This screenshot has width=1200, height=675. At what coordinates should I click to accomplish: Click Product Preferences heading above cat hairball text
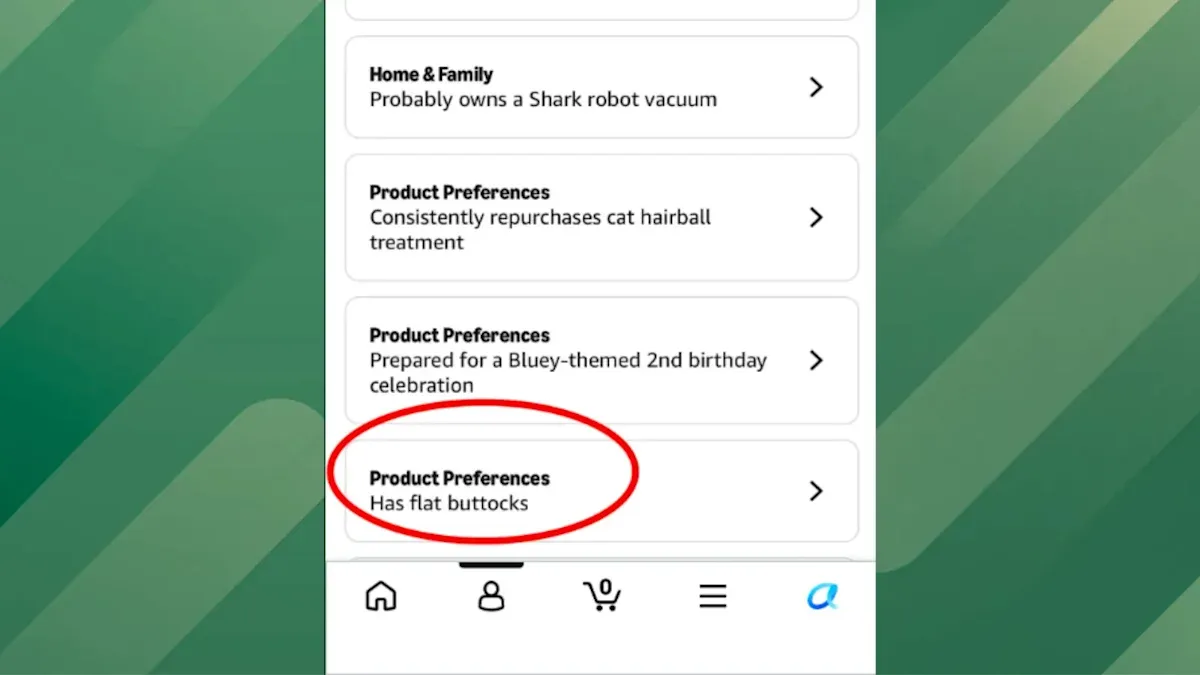(x=460, y=192)
